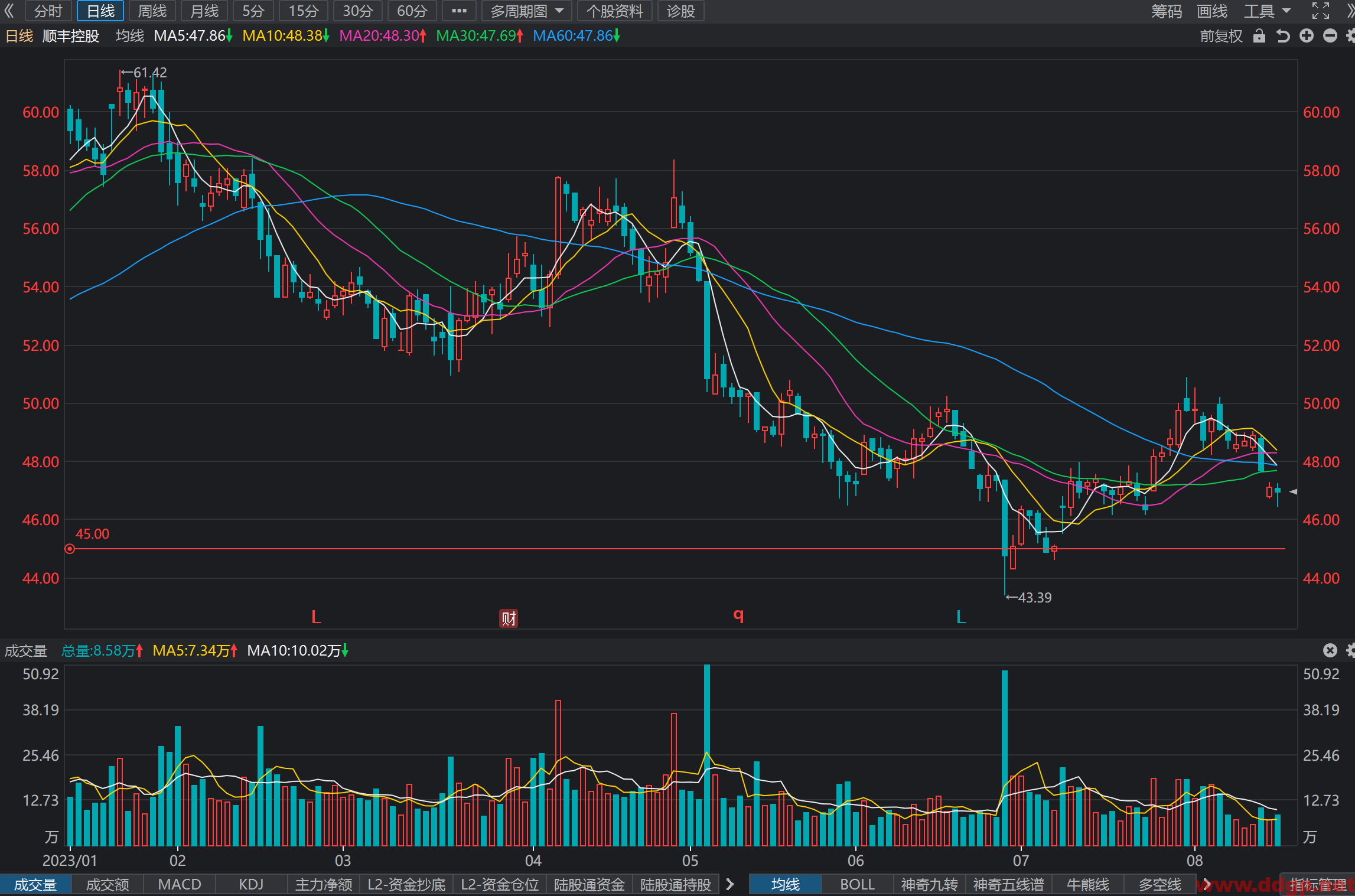Viewport: 1355px width, 896px height.
Task: Select the 陆股通持股 indicator tab
Action: click(676, 884)
